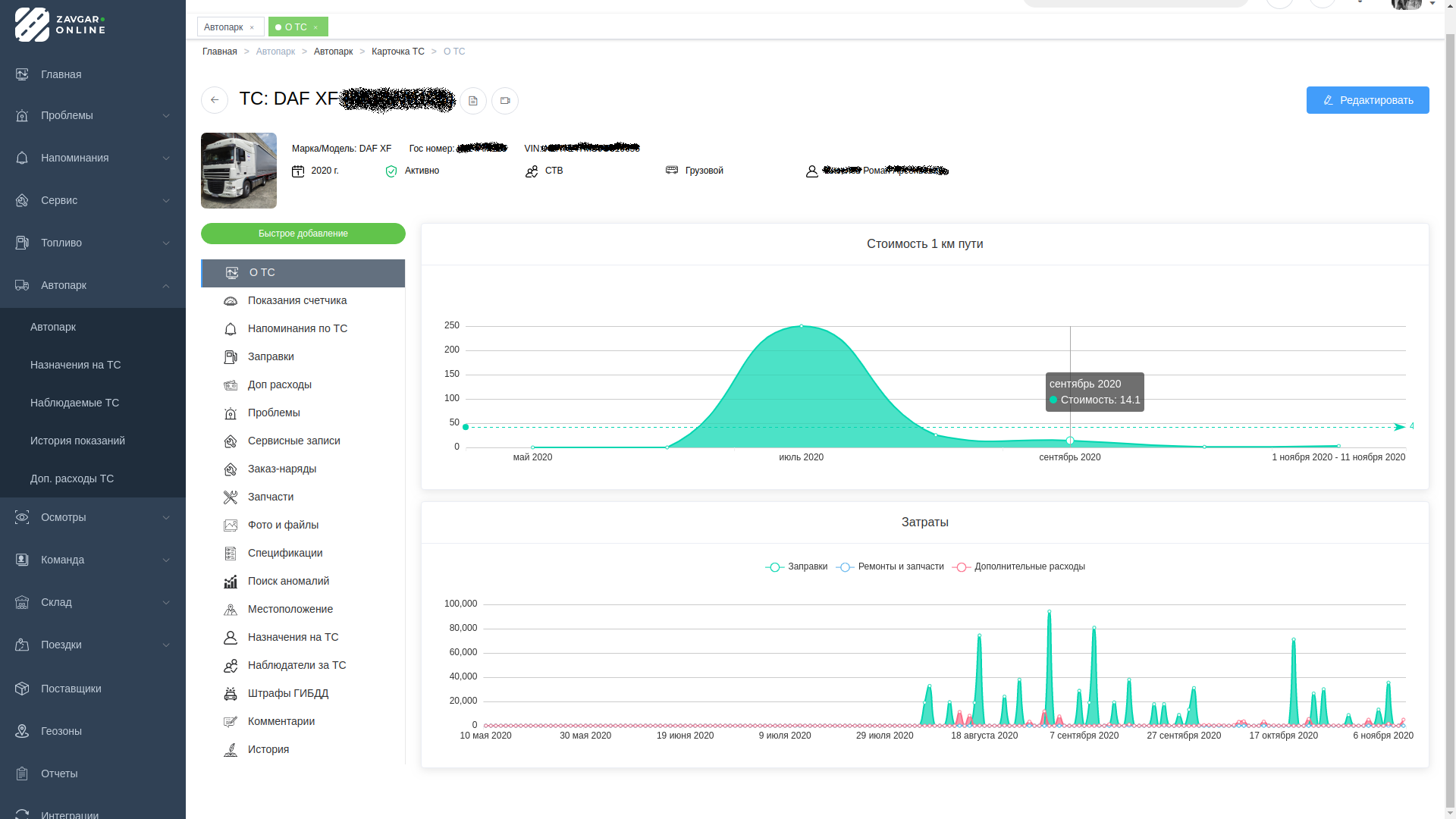Open Запчасти tools icon entry
Screen dimensions: 1456x819
(231, 497)
